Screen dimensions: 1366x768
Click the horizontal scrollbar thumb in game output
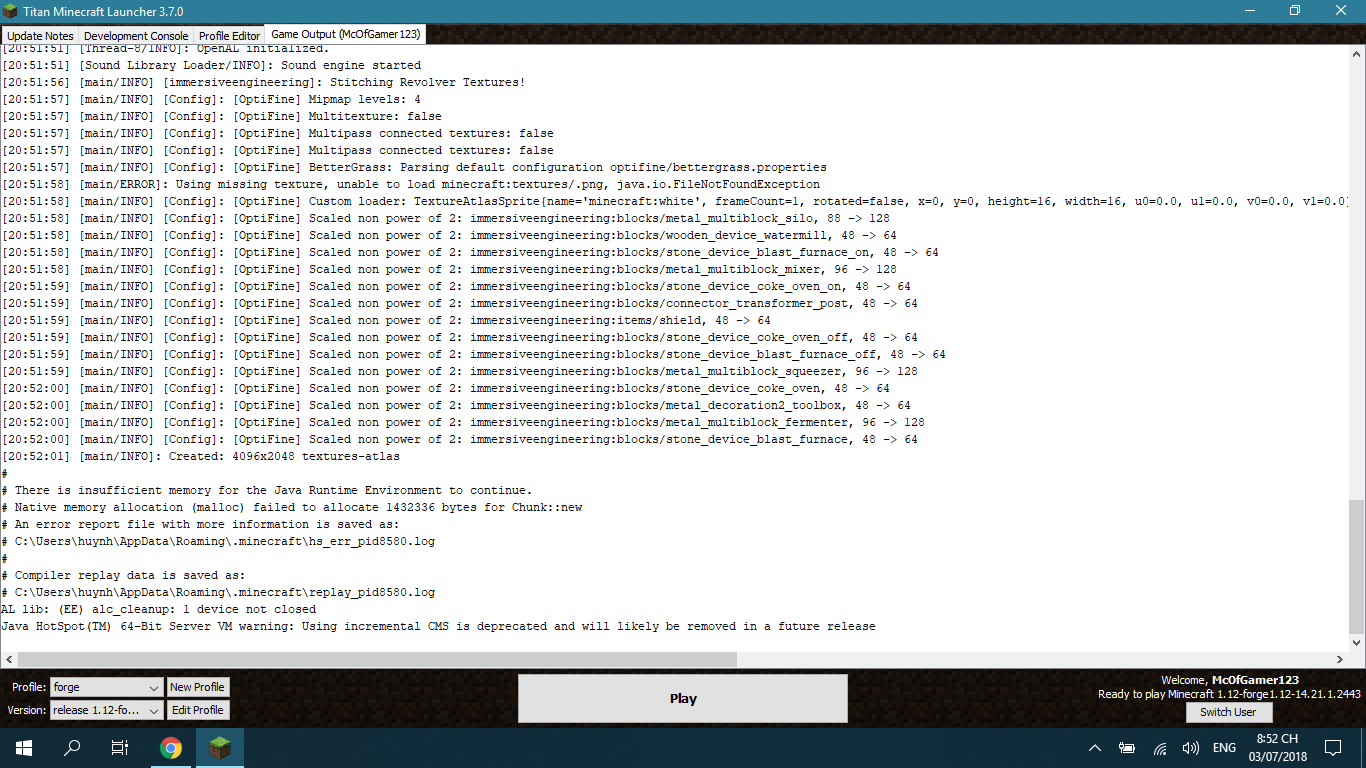point(377,660)
